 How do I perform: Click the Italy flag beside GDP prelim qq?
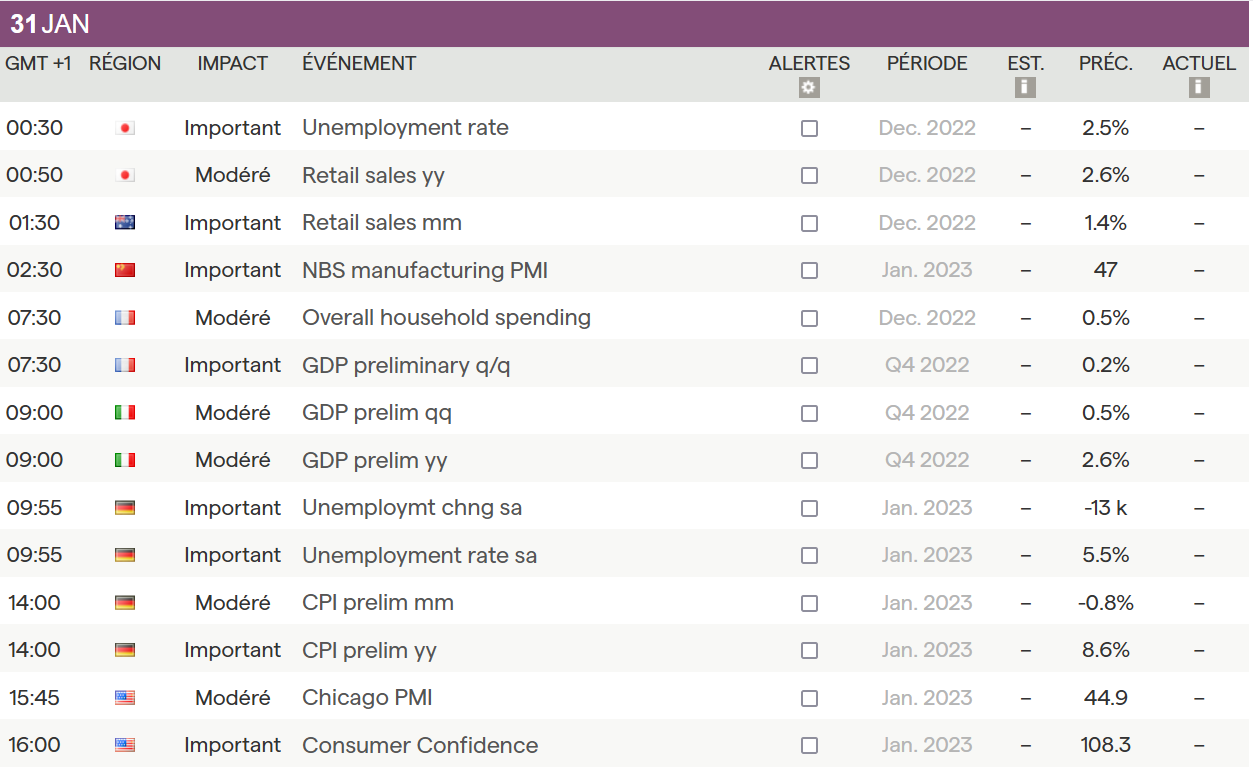(x=125, y=413)
